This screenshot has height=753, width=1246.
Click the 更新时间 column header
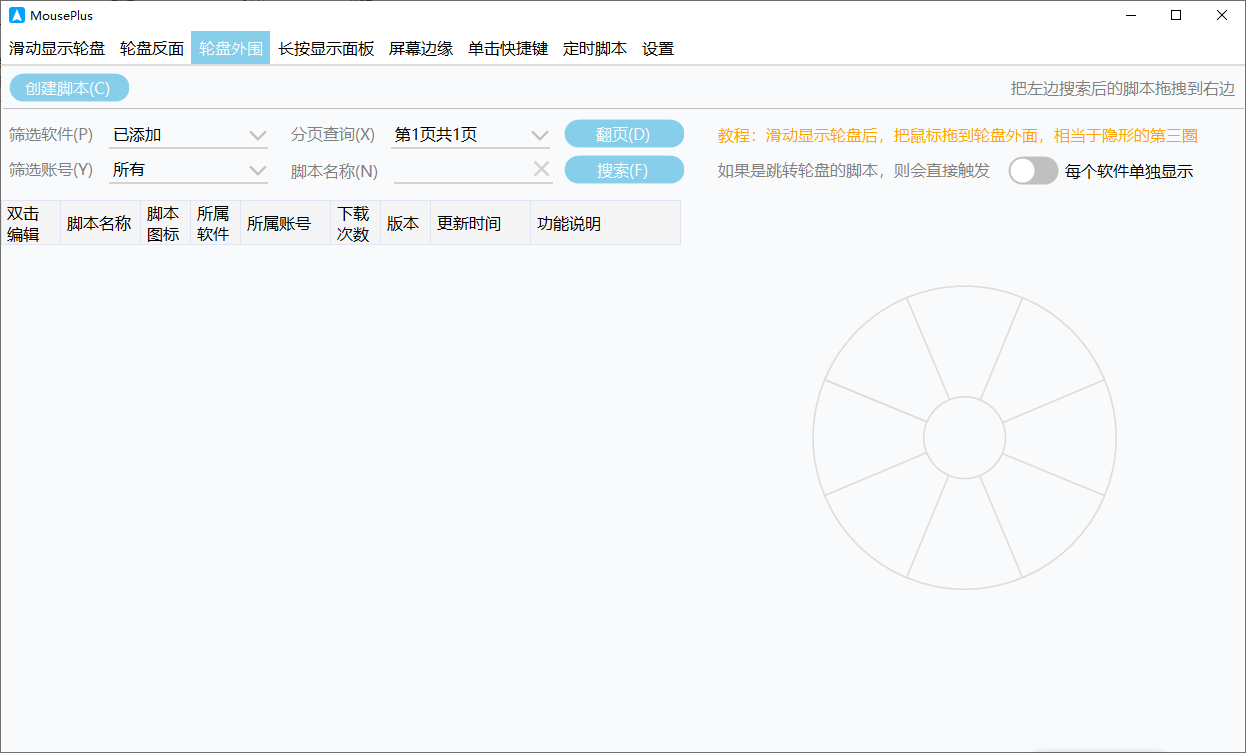(469, 223)
